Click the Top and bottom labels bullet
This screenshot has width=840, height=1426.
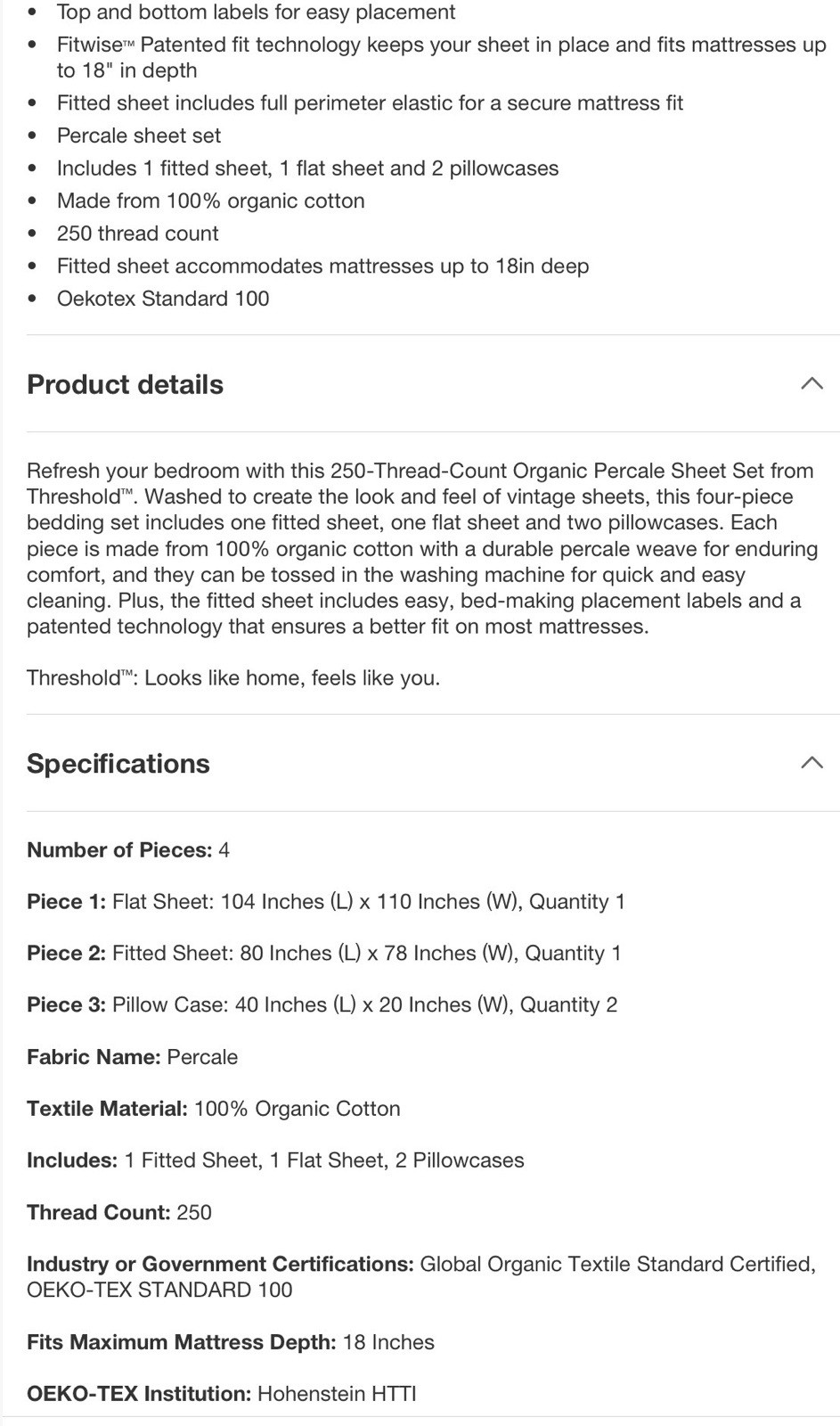click(x=256, y=12)
